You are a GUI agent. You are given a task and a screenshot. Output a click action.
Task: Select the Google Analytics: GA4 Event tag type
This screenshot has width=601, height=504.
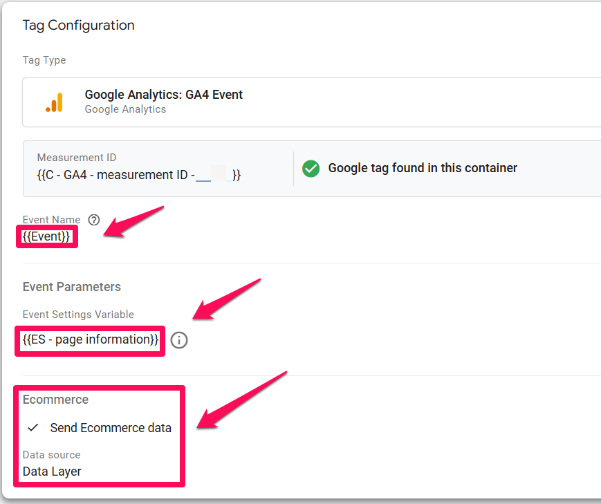pyautogui.click(x=311, y=102)
